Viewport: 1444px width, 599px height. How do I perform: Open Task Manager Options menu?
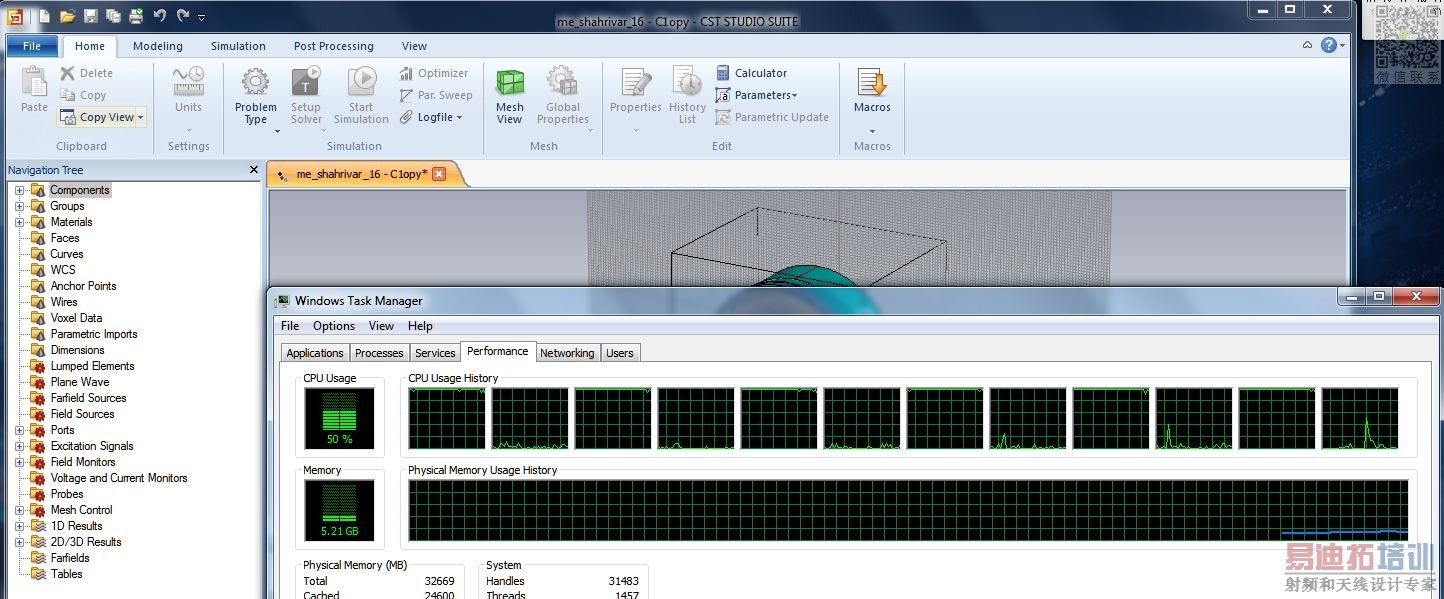[334, 326]
